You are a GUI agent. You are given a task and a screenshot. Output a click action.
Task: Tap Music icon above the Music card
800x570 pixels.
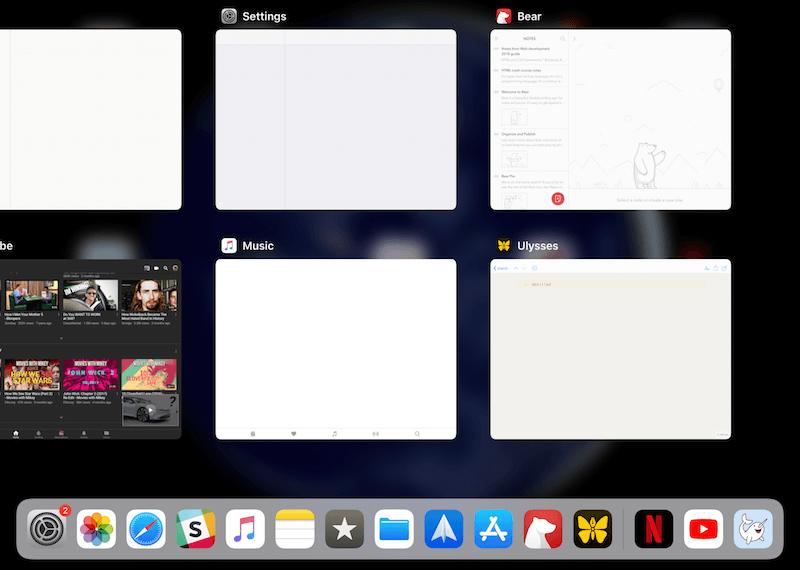[x=229, y=245]
